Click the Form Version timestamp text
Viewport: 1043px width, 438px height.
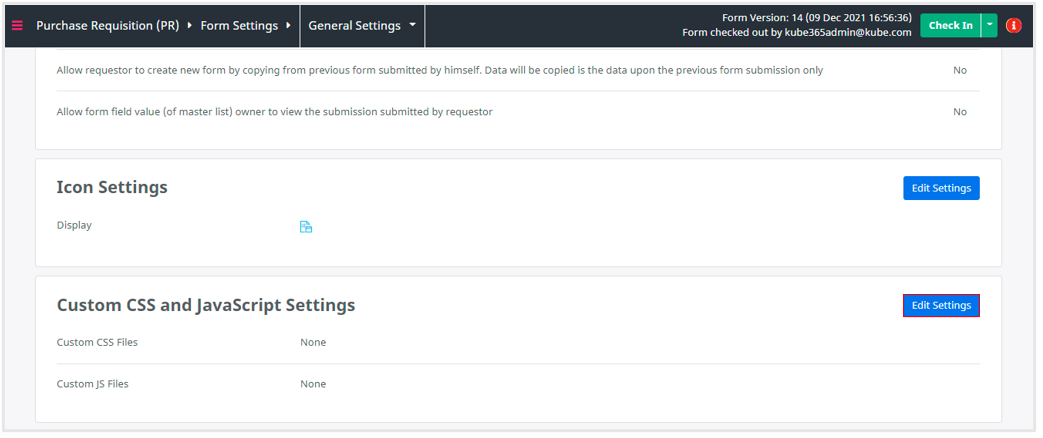pyautogui.click(x=816, y=18)
